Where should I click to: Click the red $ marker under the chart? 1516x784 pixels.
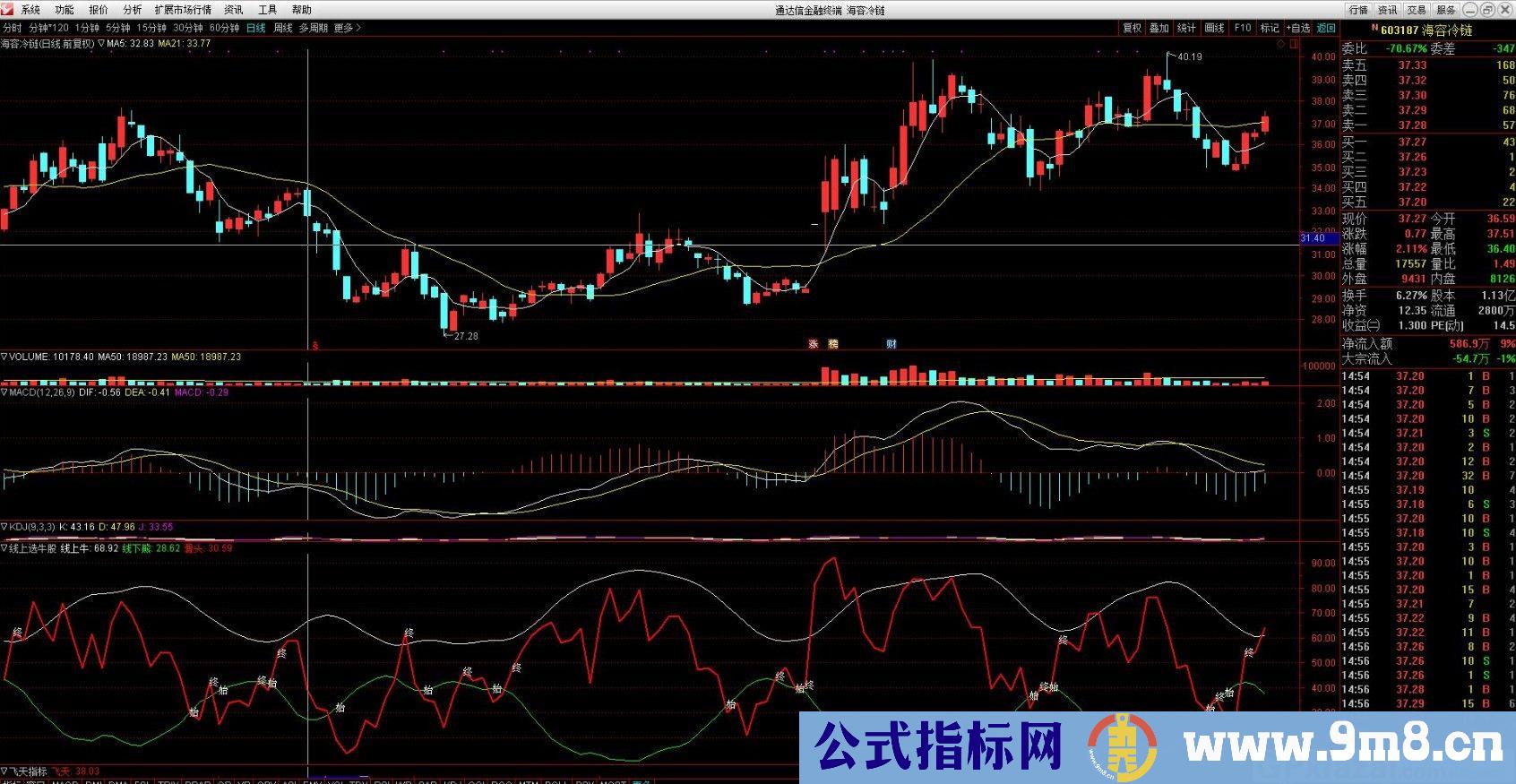[314, 345]
